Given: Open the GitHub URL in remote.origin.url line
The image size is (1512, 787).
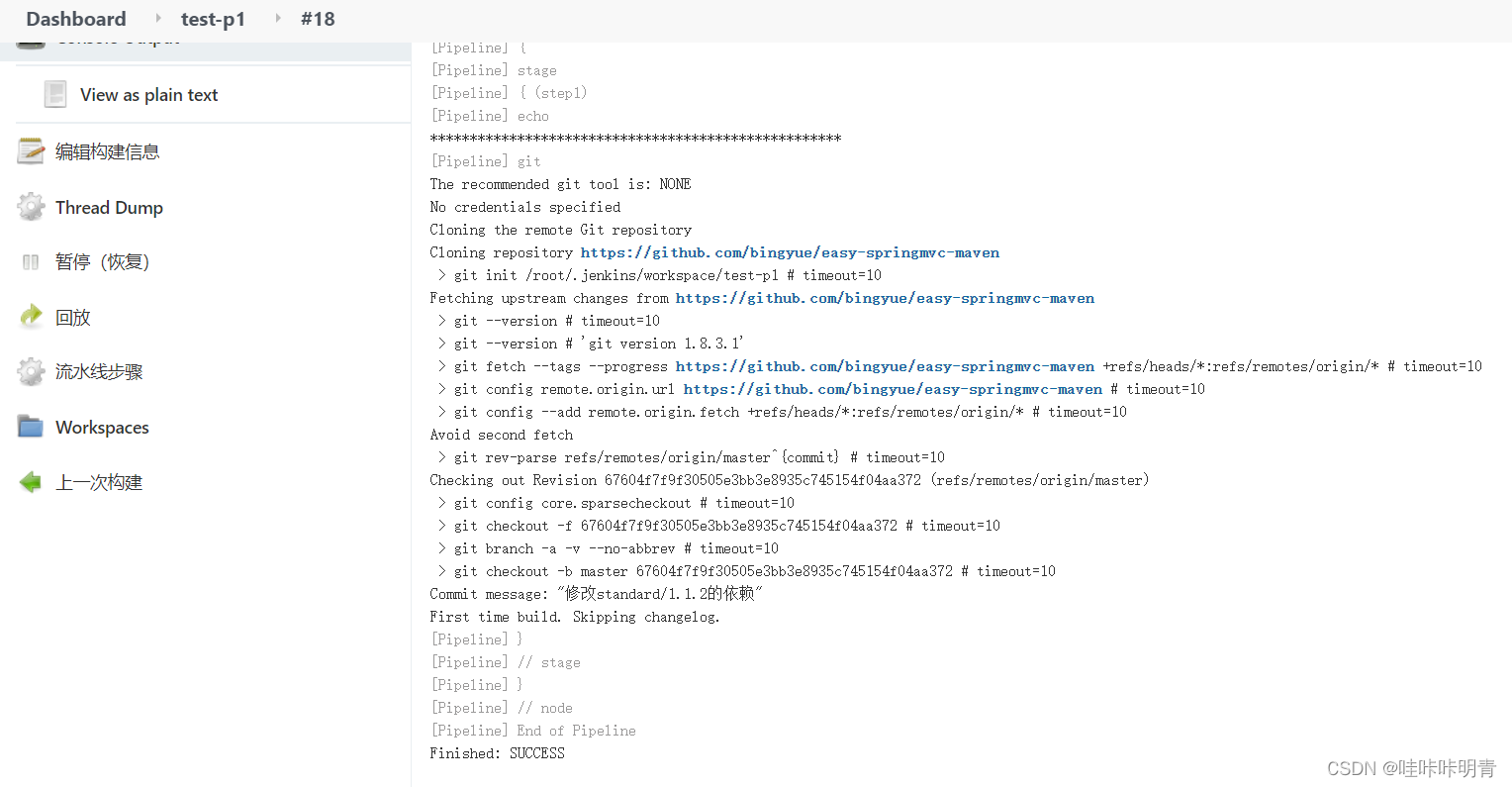Looking at the screenshot, I should pos(893,389).
